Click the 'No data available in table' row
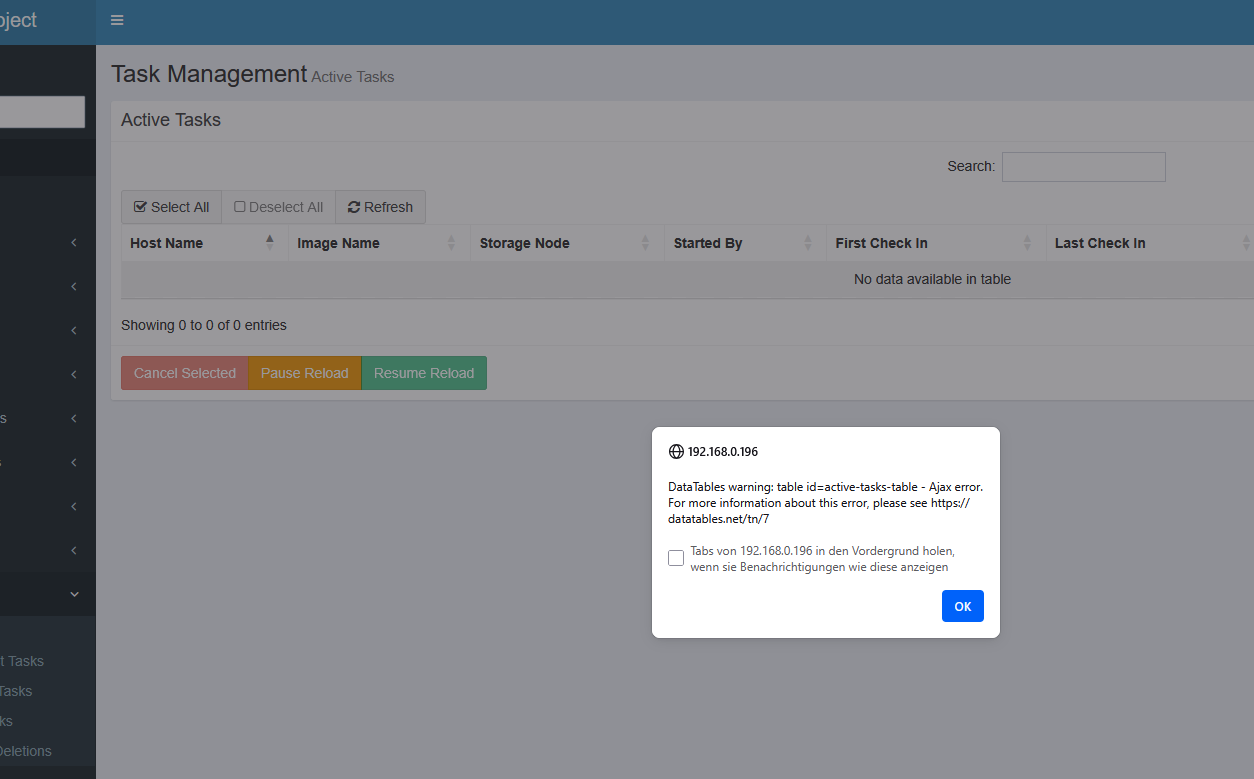 [x=688, y=280]
